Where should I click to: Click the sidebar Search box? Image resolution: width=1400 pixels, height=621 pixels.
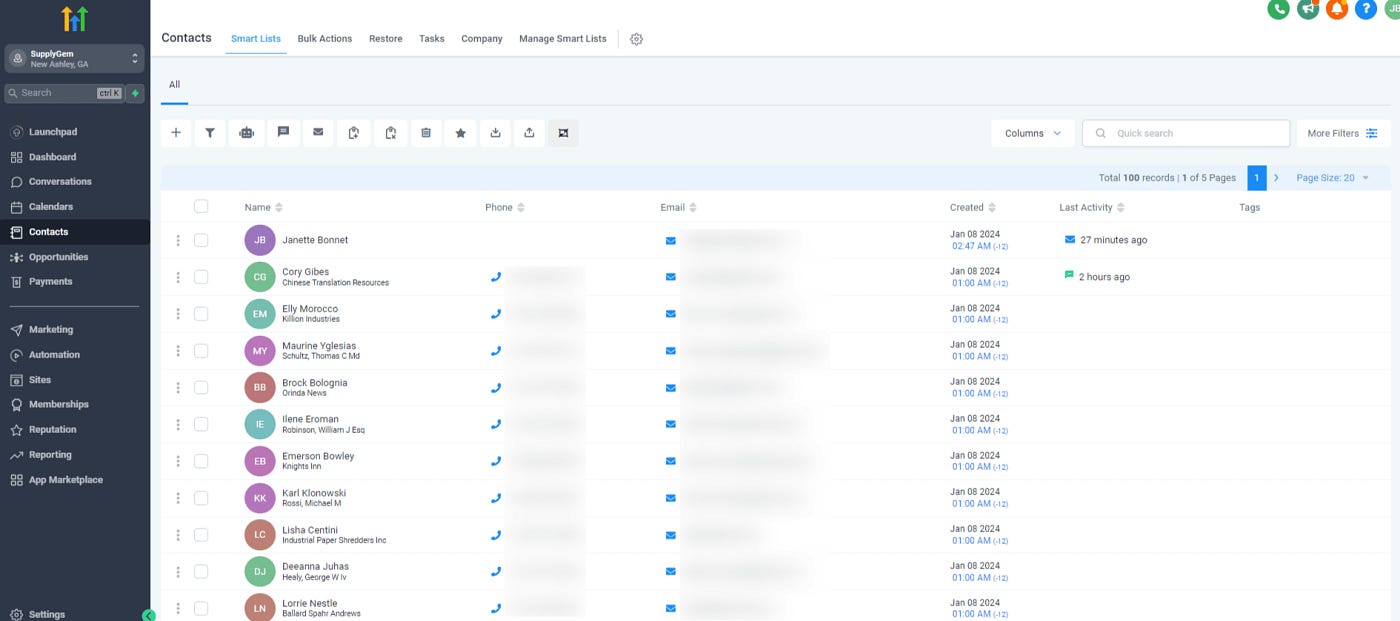(x=65, y=93)
